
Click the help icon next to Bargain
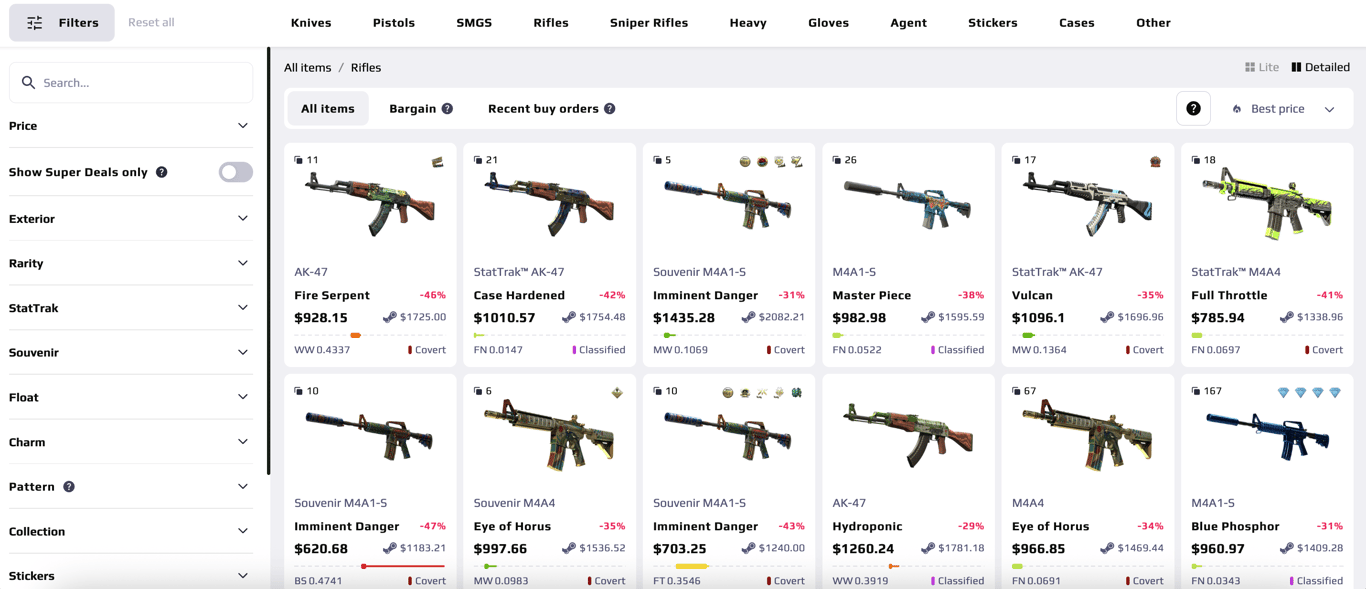click(x=447, y=109)
